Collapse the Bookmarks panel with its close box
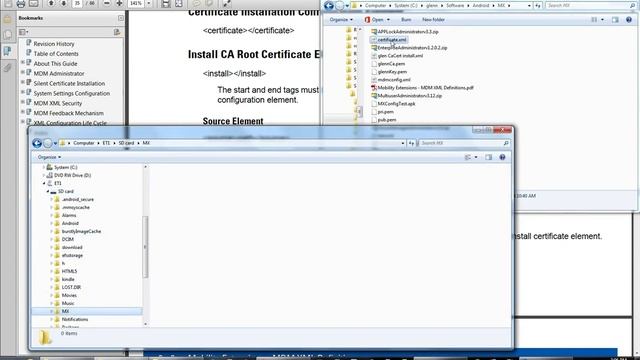Screen dimensions: 640x360 [x=120, y=18]
